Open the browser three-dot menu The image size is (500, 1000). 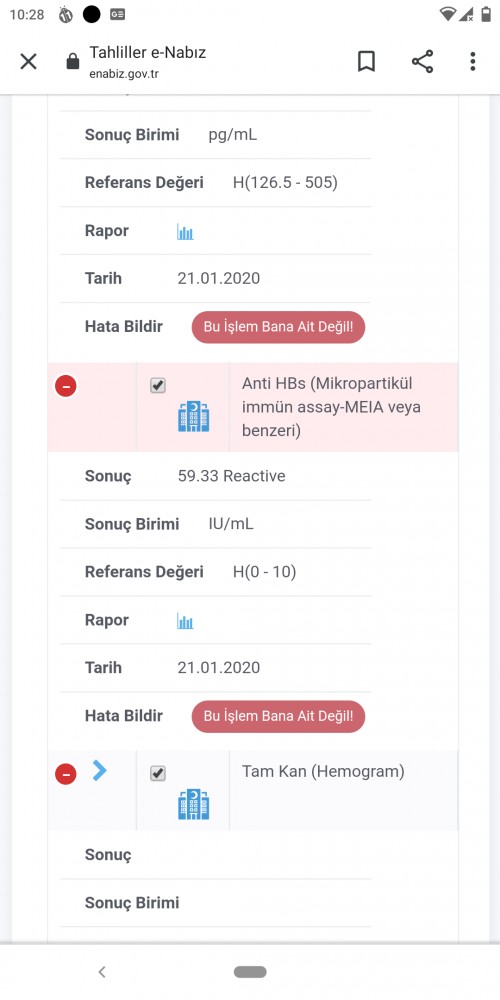pyautogui.click(x=473, y=61)
